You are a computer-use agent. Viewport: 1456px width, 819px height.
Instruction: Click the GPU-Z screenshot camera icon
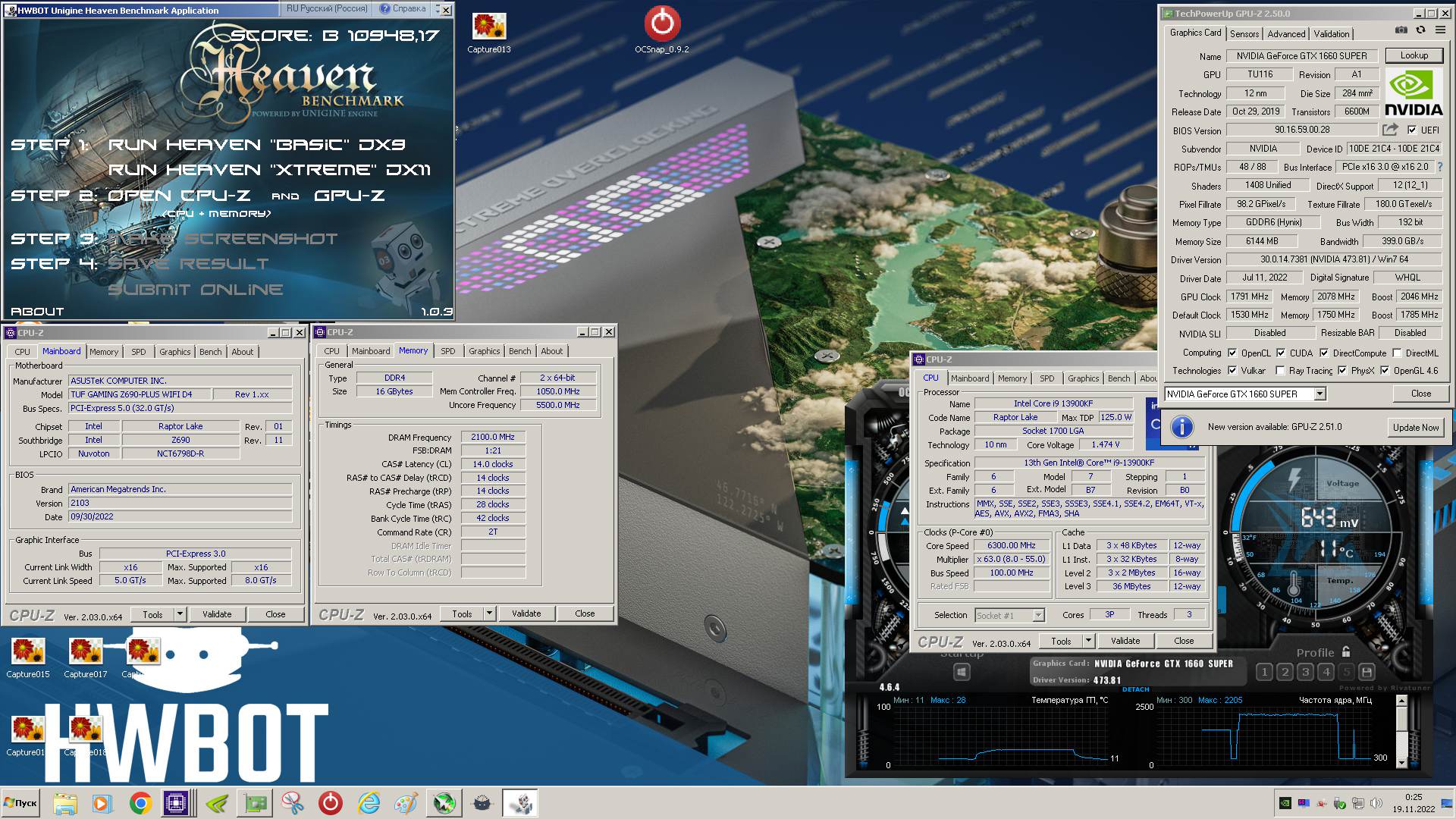pos(1401,30)
